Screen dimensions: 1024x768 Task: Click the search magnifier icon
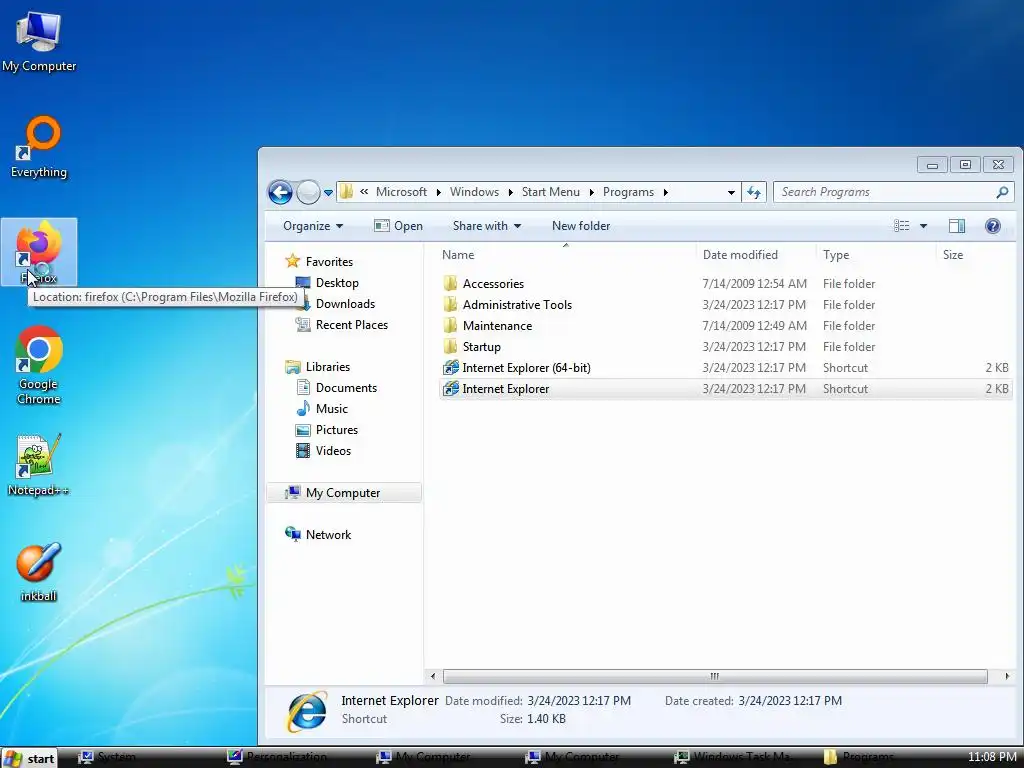tap(1002, 192)
